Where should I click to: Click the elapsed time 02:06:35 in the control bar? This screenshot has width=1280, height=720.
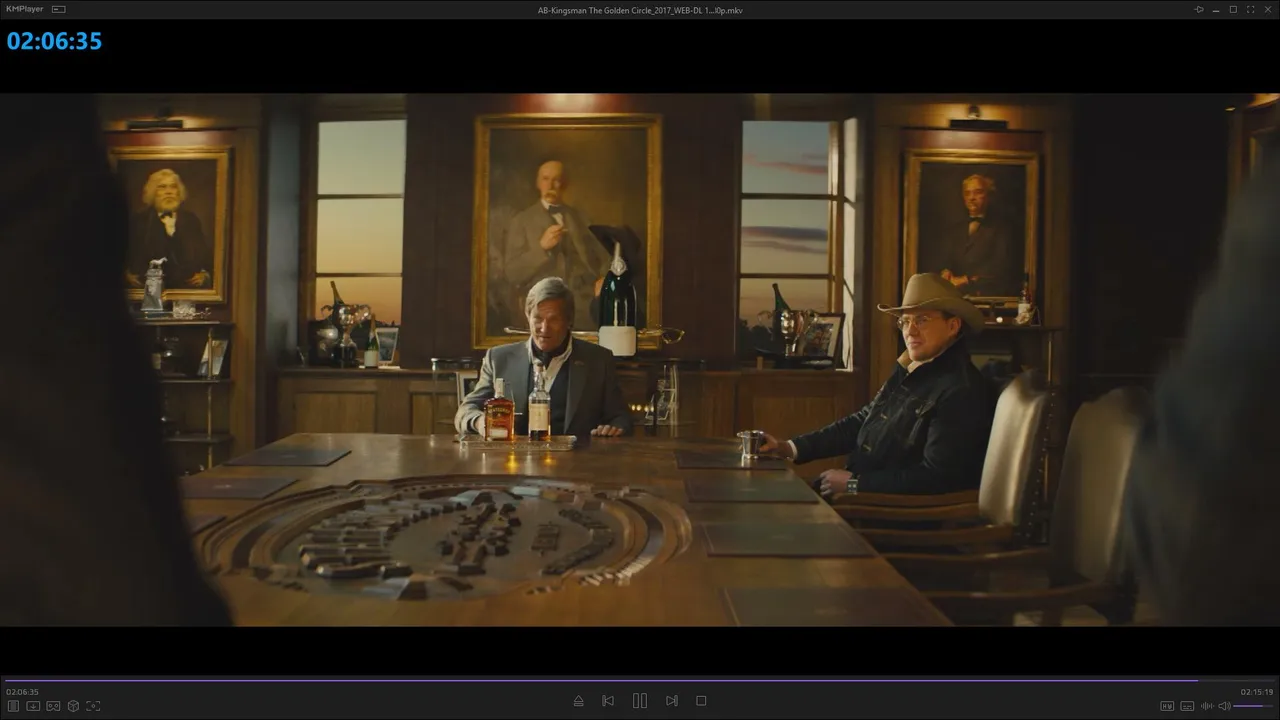22,692
